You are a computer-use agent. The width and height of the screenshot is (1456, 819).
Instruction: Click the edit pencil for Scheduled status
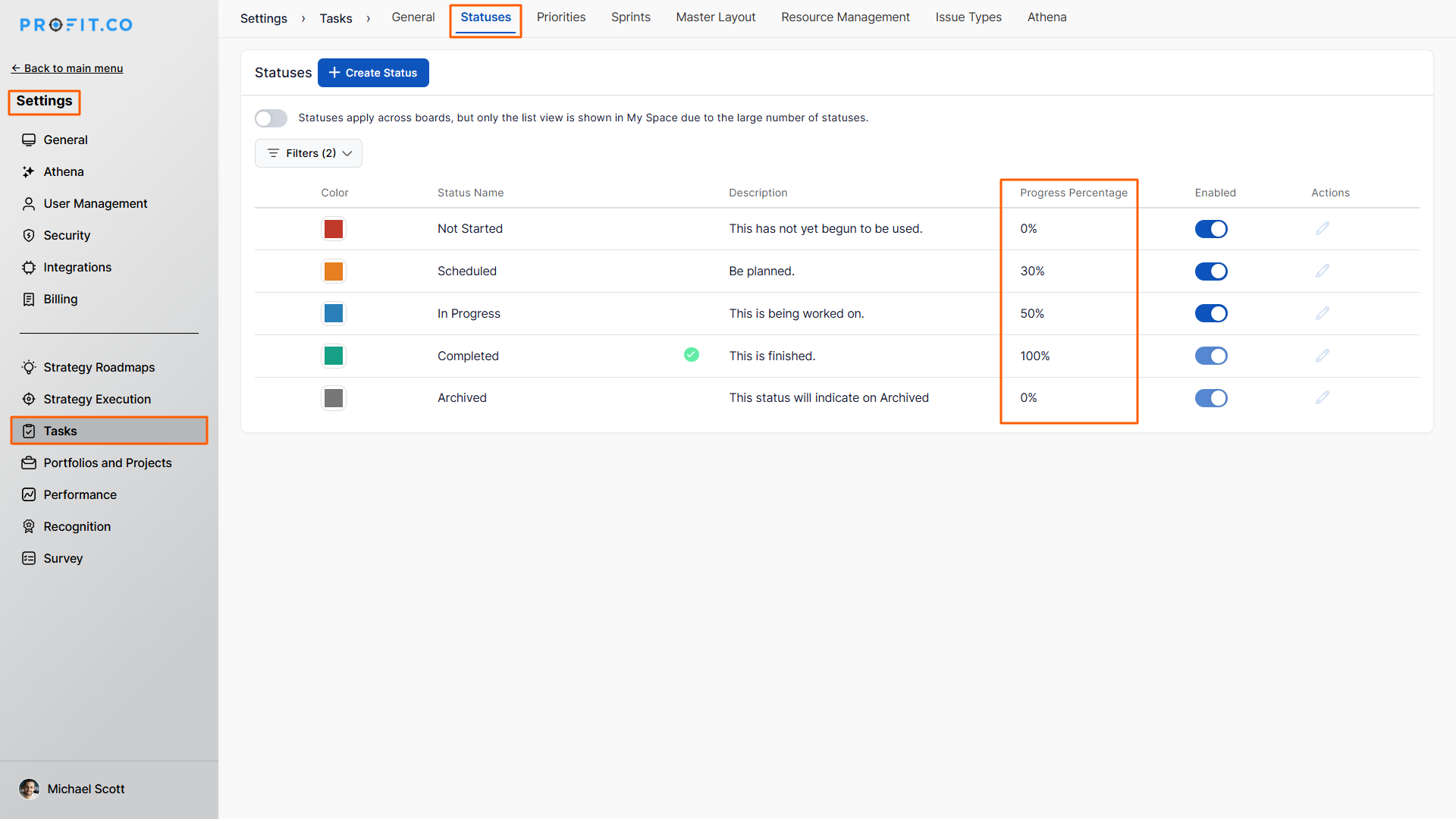pos(1322,271)
